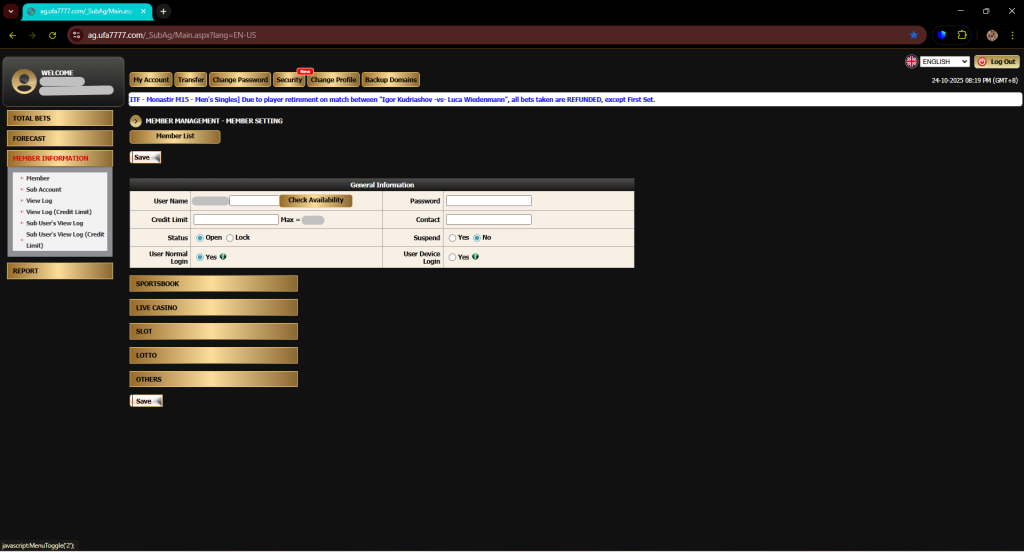Viewport: 1024px width, 552px height.
Task: Reload the page with the refresh icon
Action: (52, 35)
